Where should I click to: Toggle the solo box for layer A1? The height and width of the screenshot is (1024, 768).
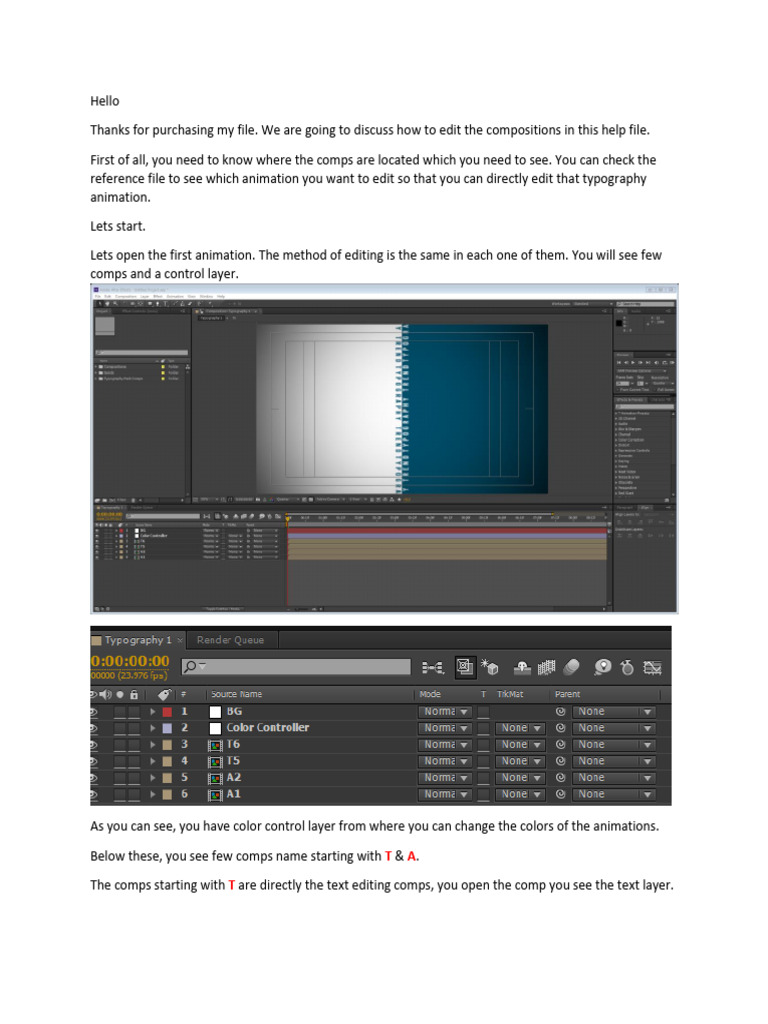[x=120, y=794]
